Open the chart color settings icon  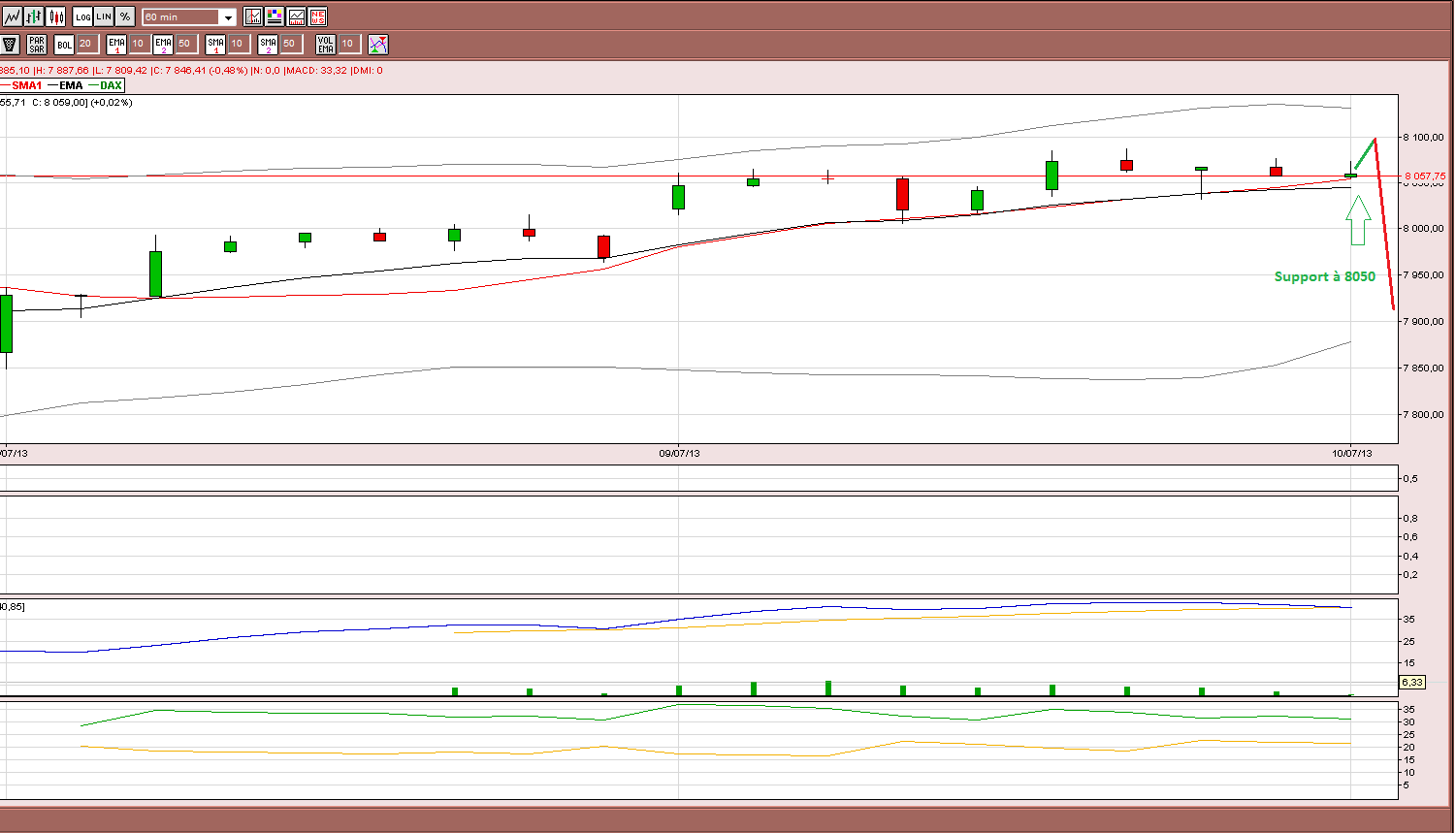click(275, 16)
